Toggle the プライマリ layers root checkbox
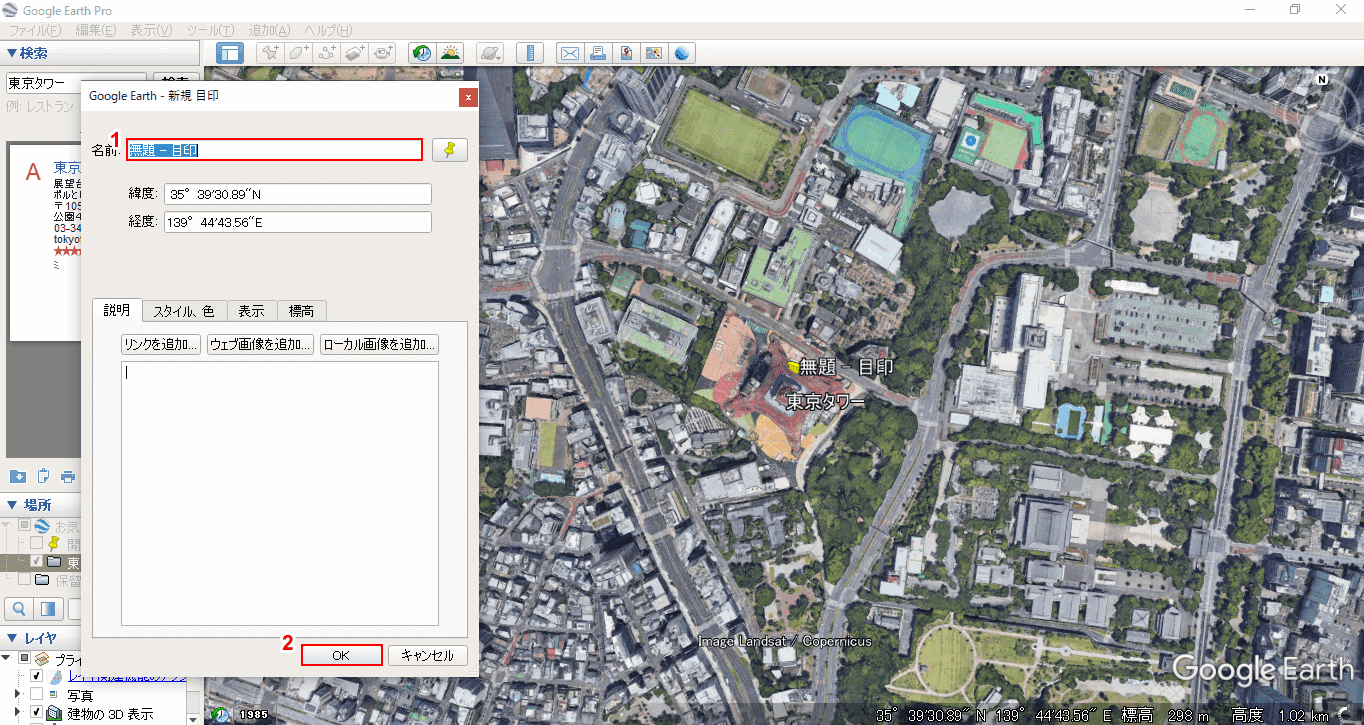Image resolution: width=1364 pixels, height=725 pixels. 24,659
